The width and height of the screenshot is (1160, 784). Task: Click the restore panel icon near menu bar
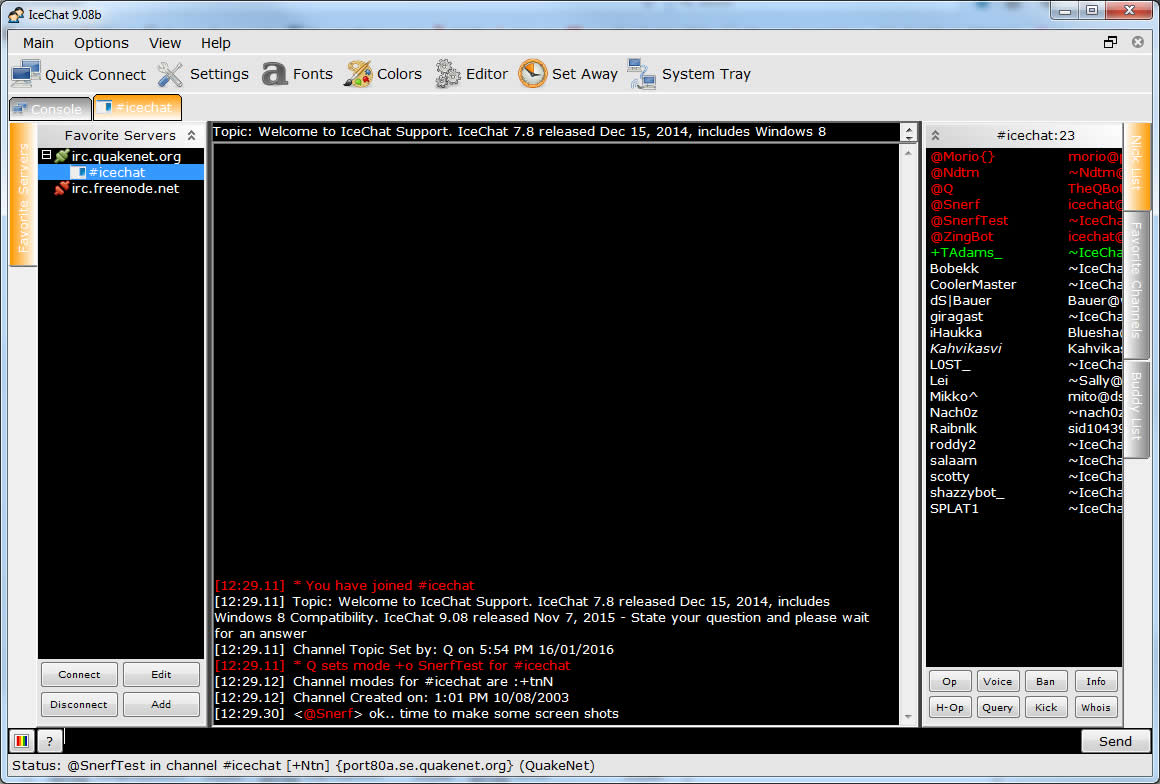coord(1110,42)
